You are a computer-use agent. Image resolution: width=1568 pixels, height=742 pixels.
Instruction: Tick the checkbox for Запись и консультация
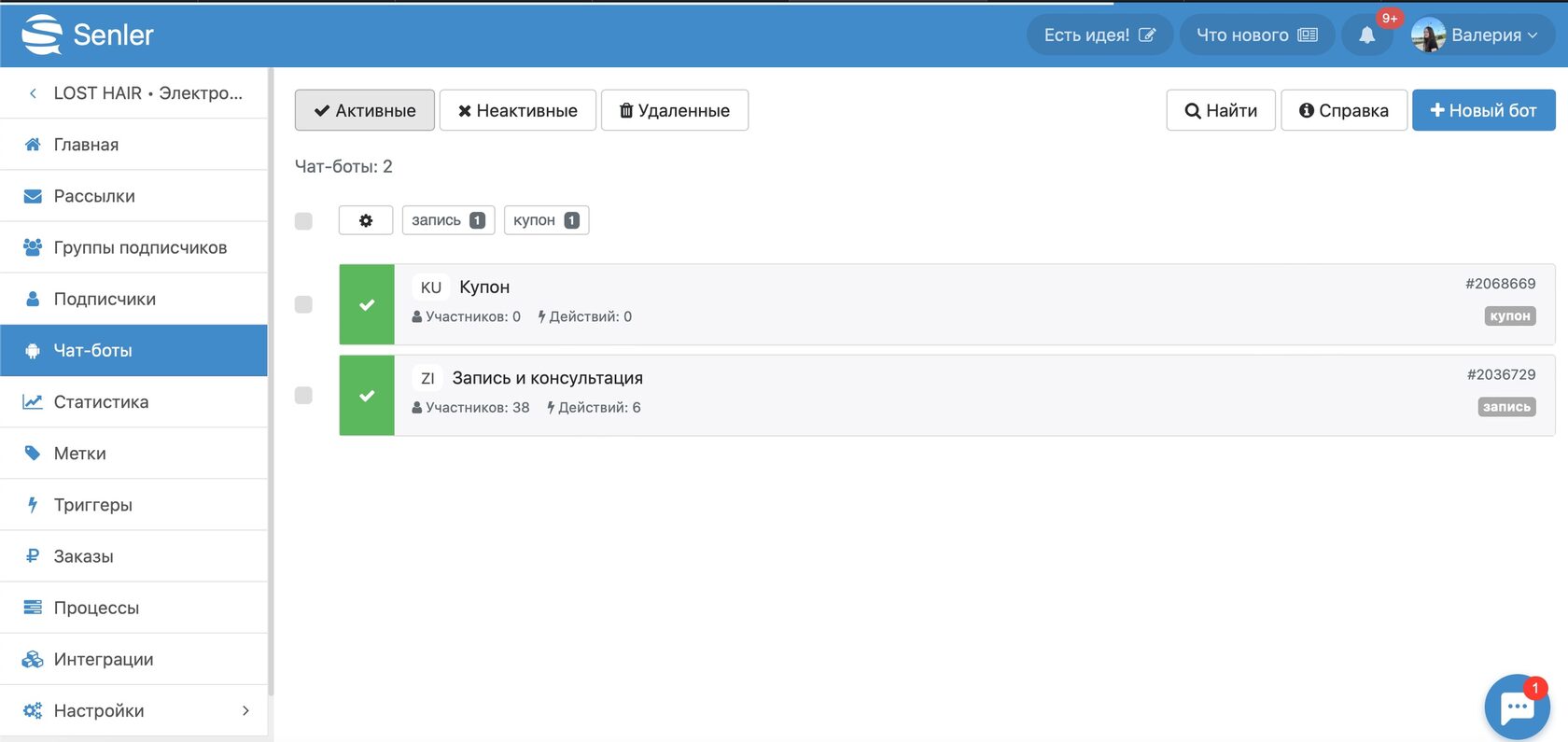click(303, 396)
